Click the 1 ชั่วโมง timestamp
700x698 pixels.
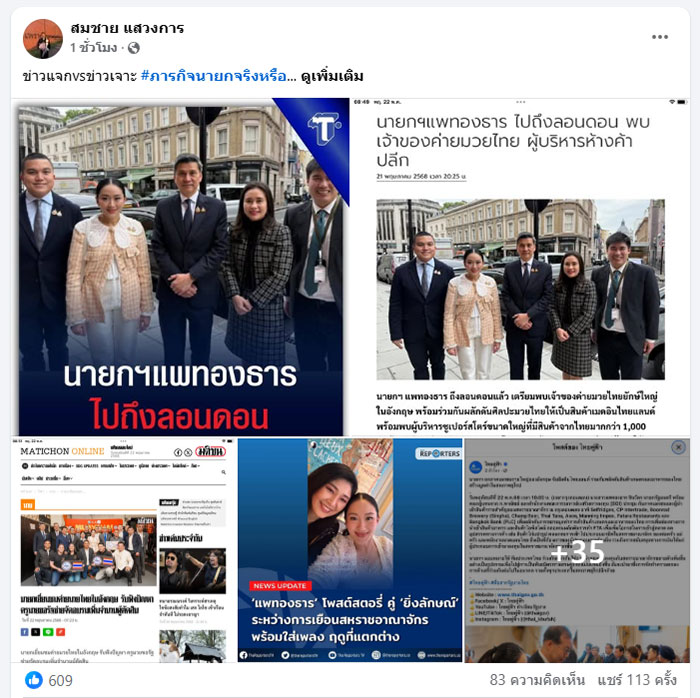(x=93, y=48)
